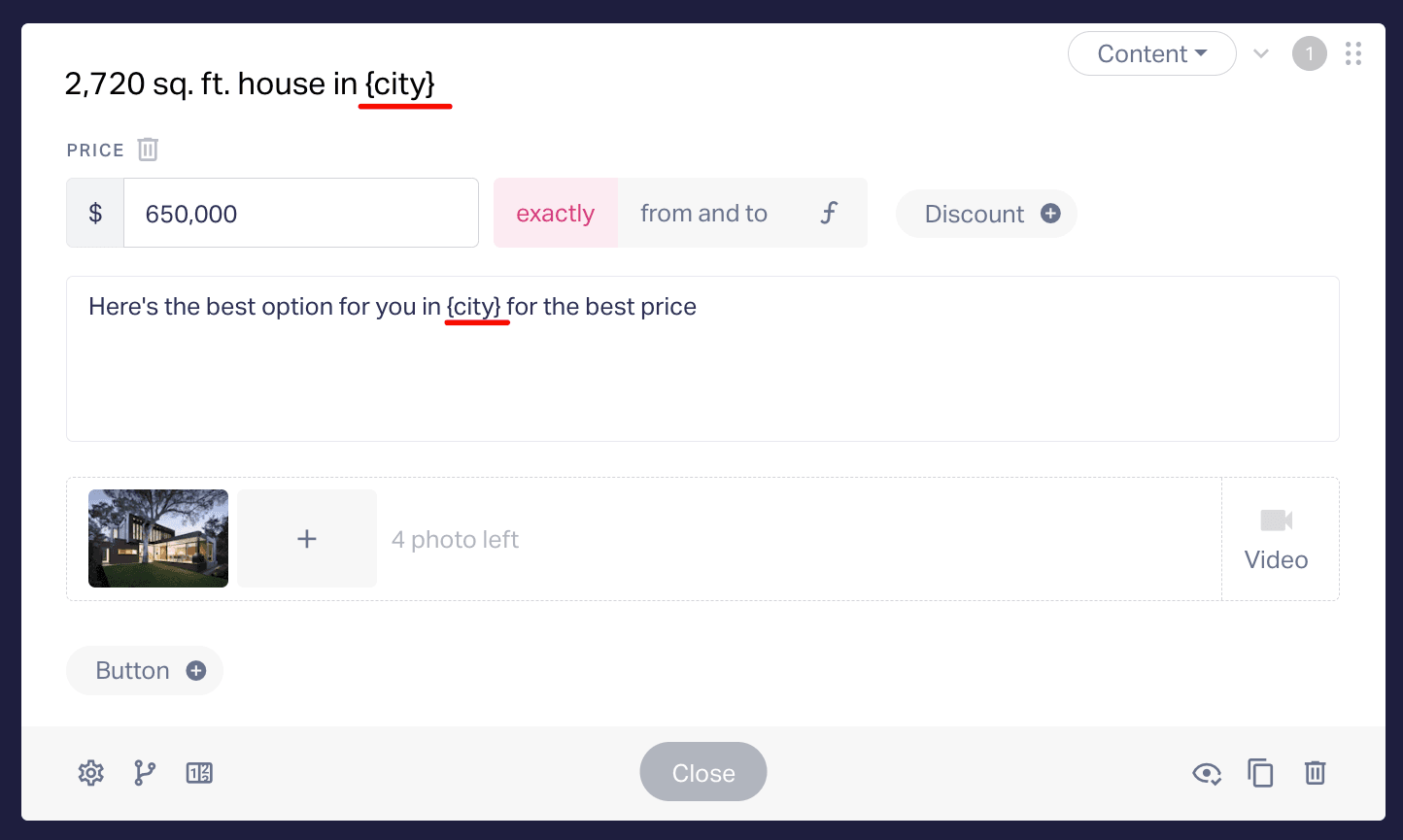Click the number 1 badge

click(x=1310, y=53)
